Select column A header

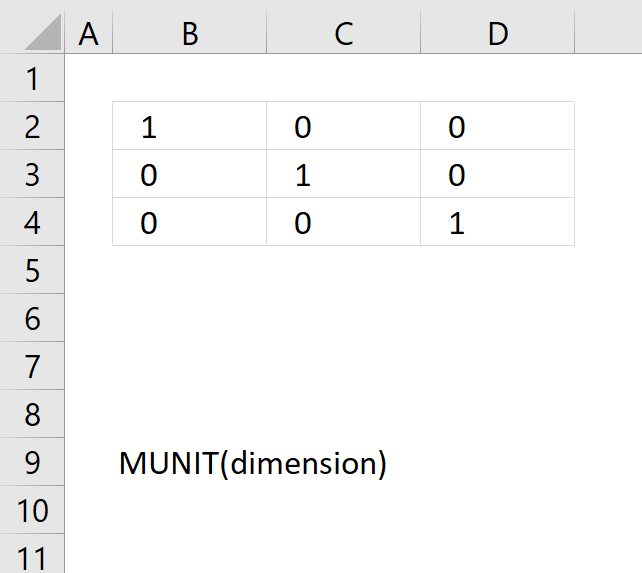(88, 31)
